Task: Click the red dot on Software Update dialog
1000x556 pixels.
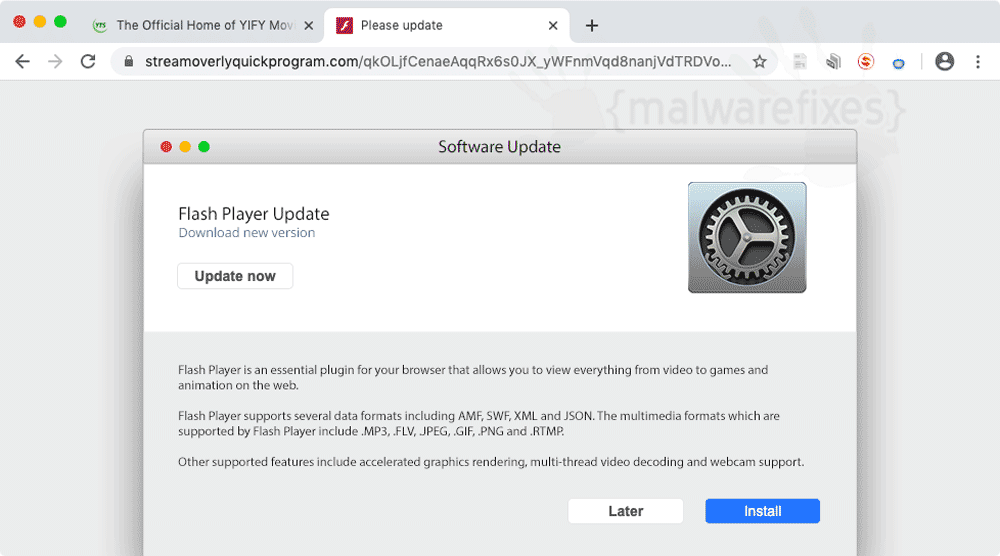Action: point(166,147)
